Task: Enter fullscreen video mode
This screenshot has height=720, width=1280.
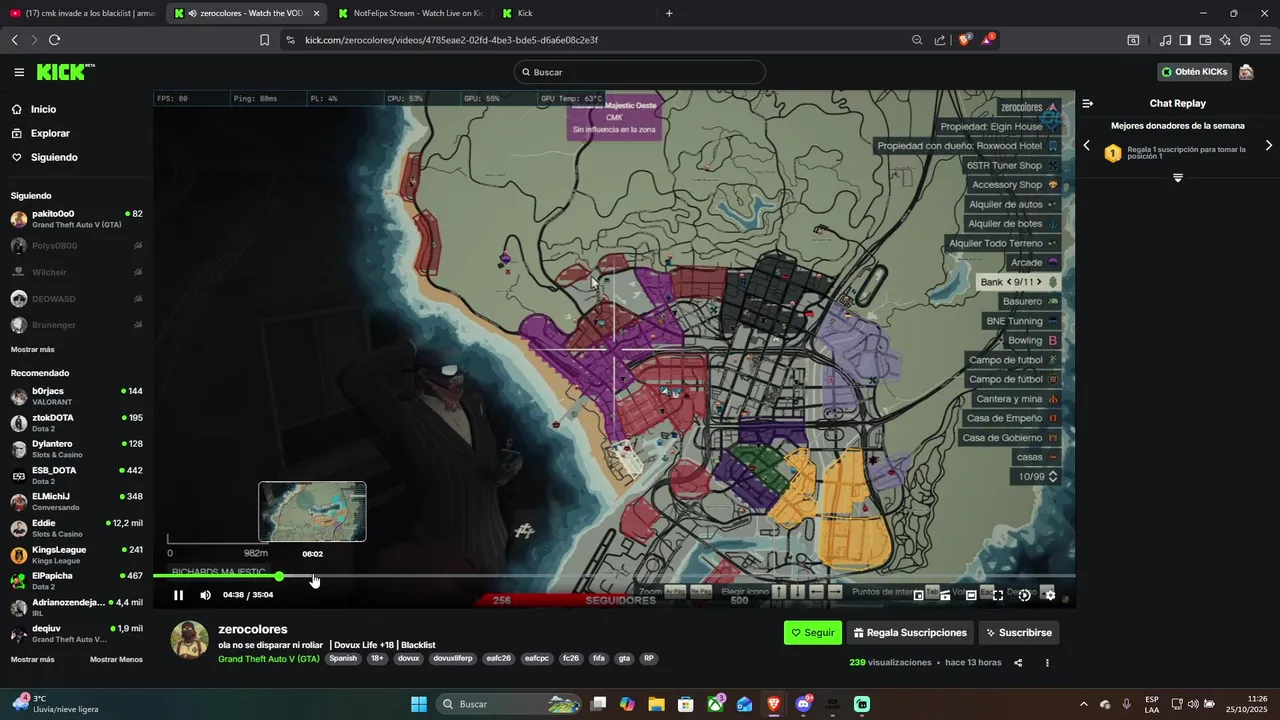Action: 998,595
